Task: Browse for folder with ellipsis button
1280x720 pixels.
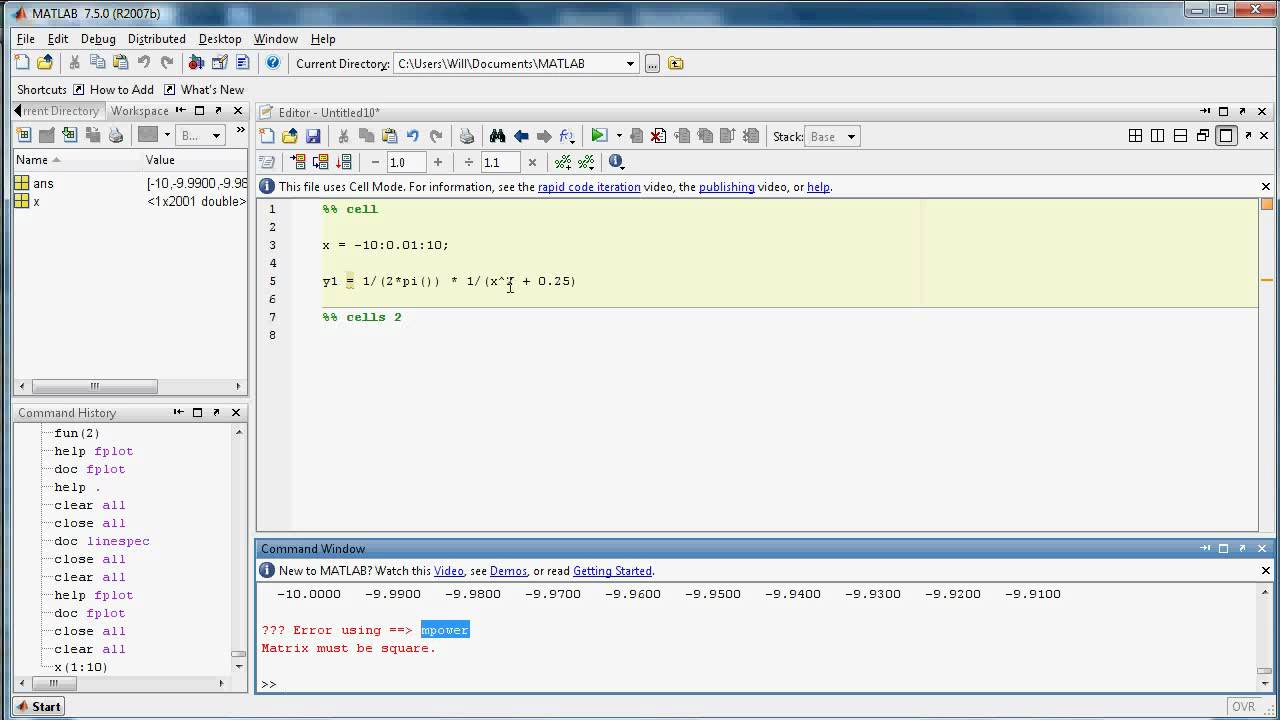Action: [652, 63]
